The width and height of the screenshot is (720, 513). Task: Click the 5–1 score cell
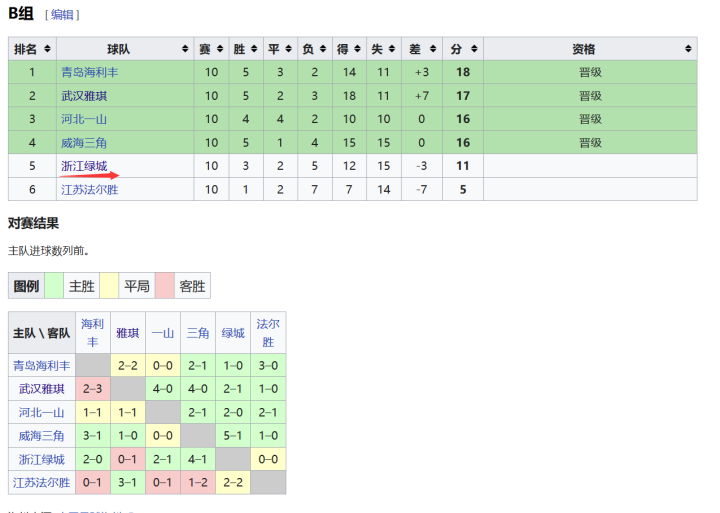tap(233, 436)
